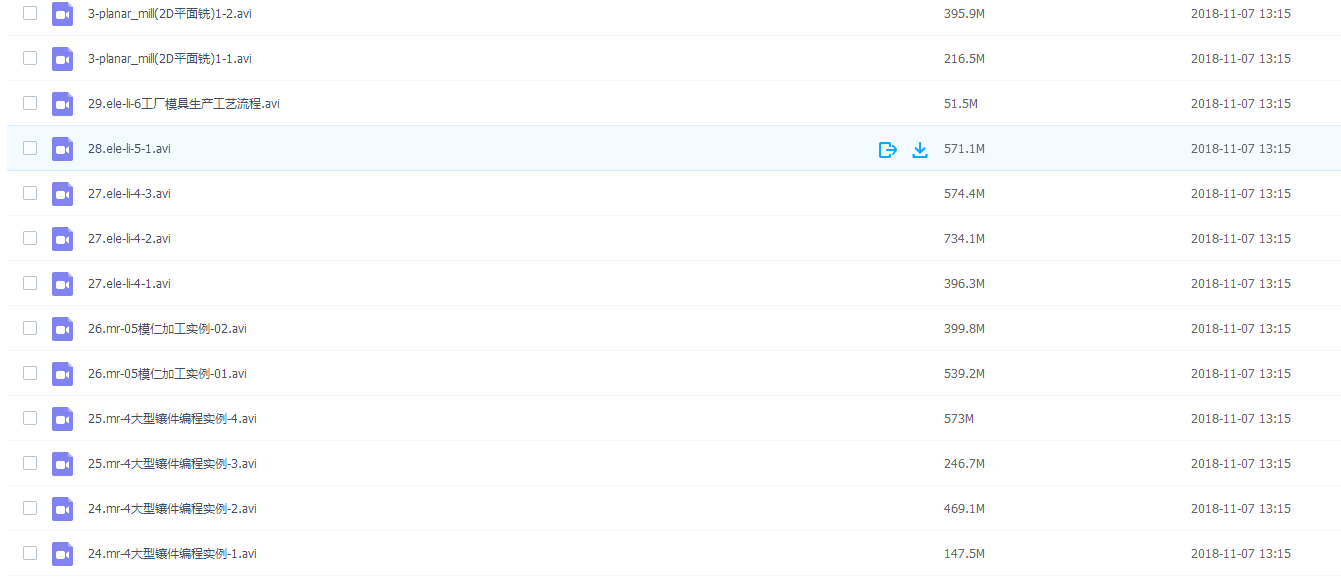1341x580 pixels.
Task: Select checkbox of 28.ele-li-5-1.avi
Action: 30,148
